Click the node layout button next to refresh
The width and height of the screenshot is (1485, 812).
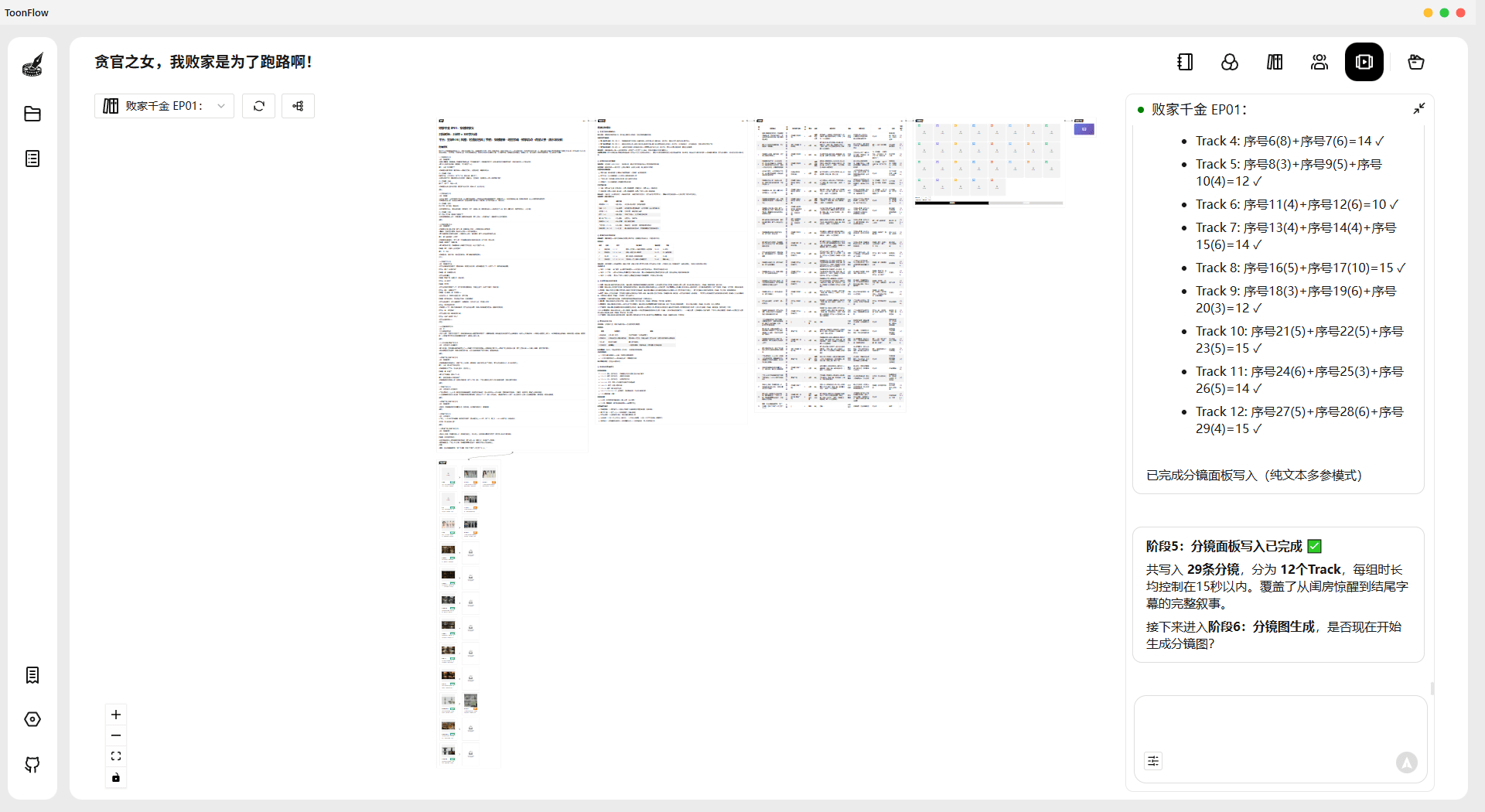coord(298,106)
